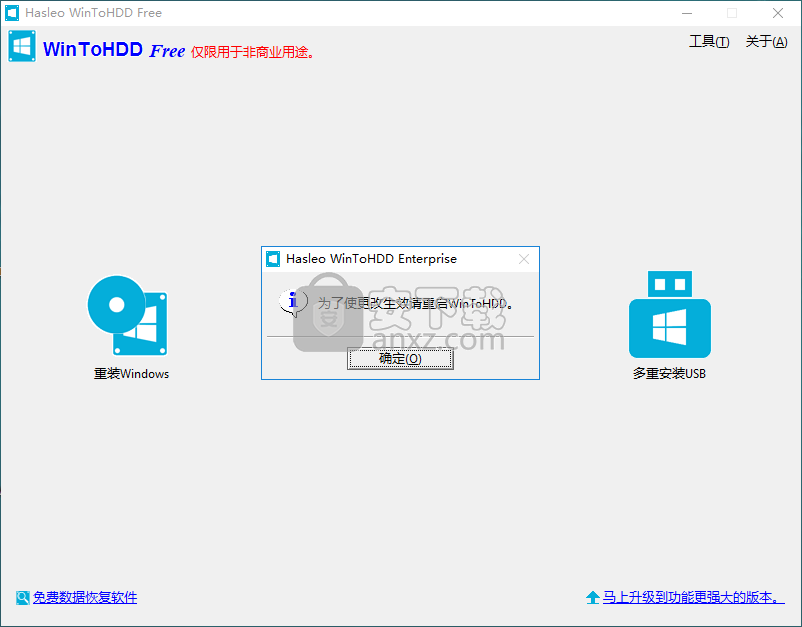Close the Hasleo WinToHDD Enterprise dialog
This screenshot has width=802, height=627.
[524, 259]
